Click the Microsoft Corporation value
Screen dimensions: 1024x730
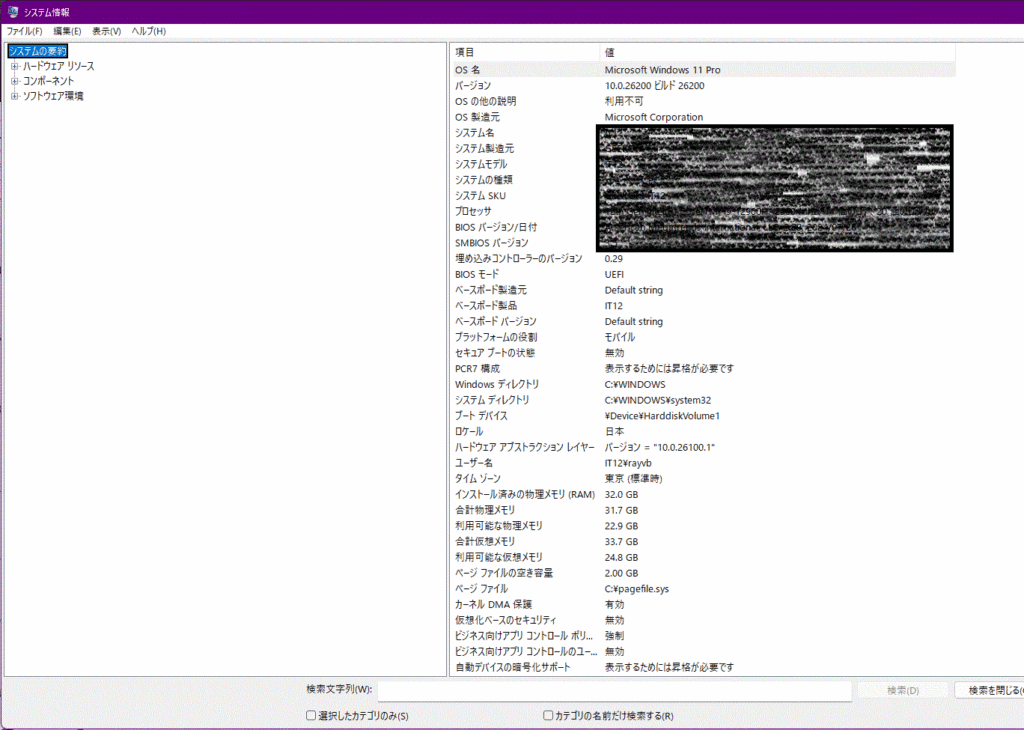[654, 117]
